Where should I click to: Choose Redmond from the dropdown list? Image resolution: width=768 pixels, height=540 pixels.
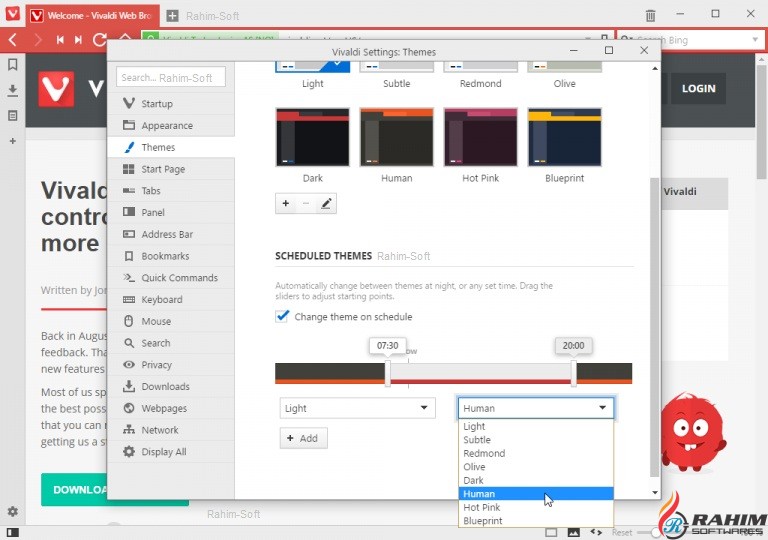536,453
